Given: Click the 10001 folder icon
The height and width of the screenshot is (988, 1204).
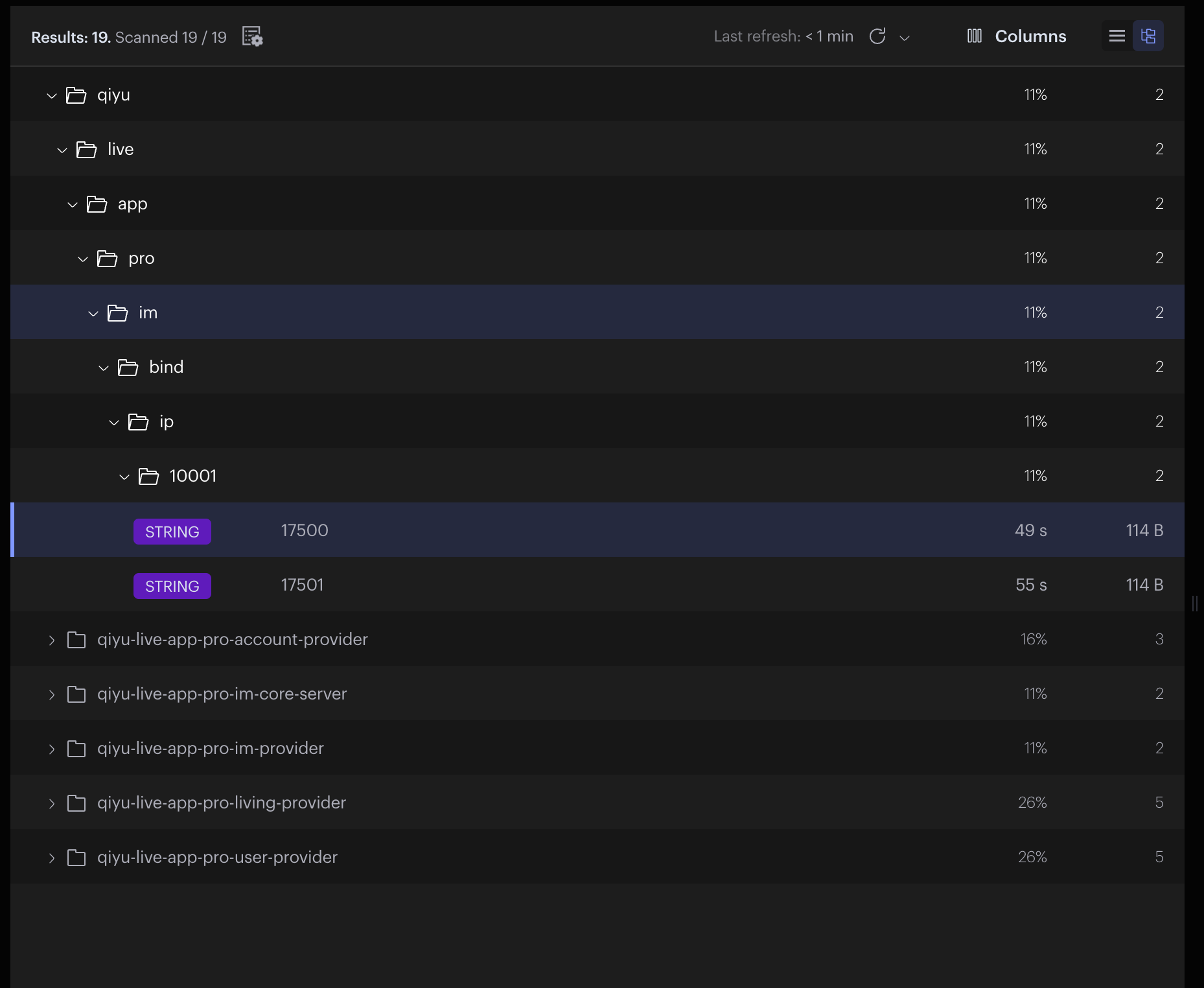Looking at the screenshot, I should (x=148, y=476).
